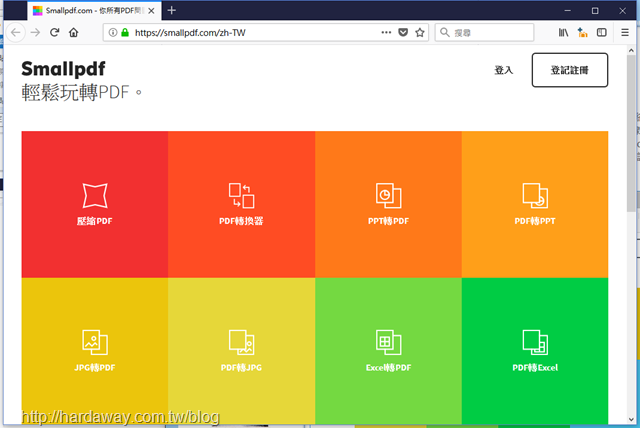The width and height of the screenshot is (640, 428).
Task: Go to the browser home page
Action: click(73, 33)
